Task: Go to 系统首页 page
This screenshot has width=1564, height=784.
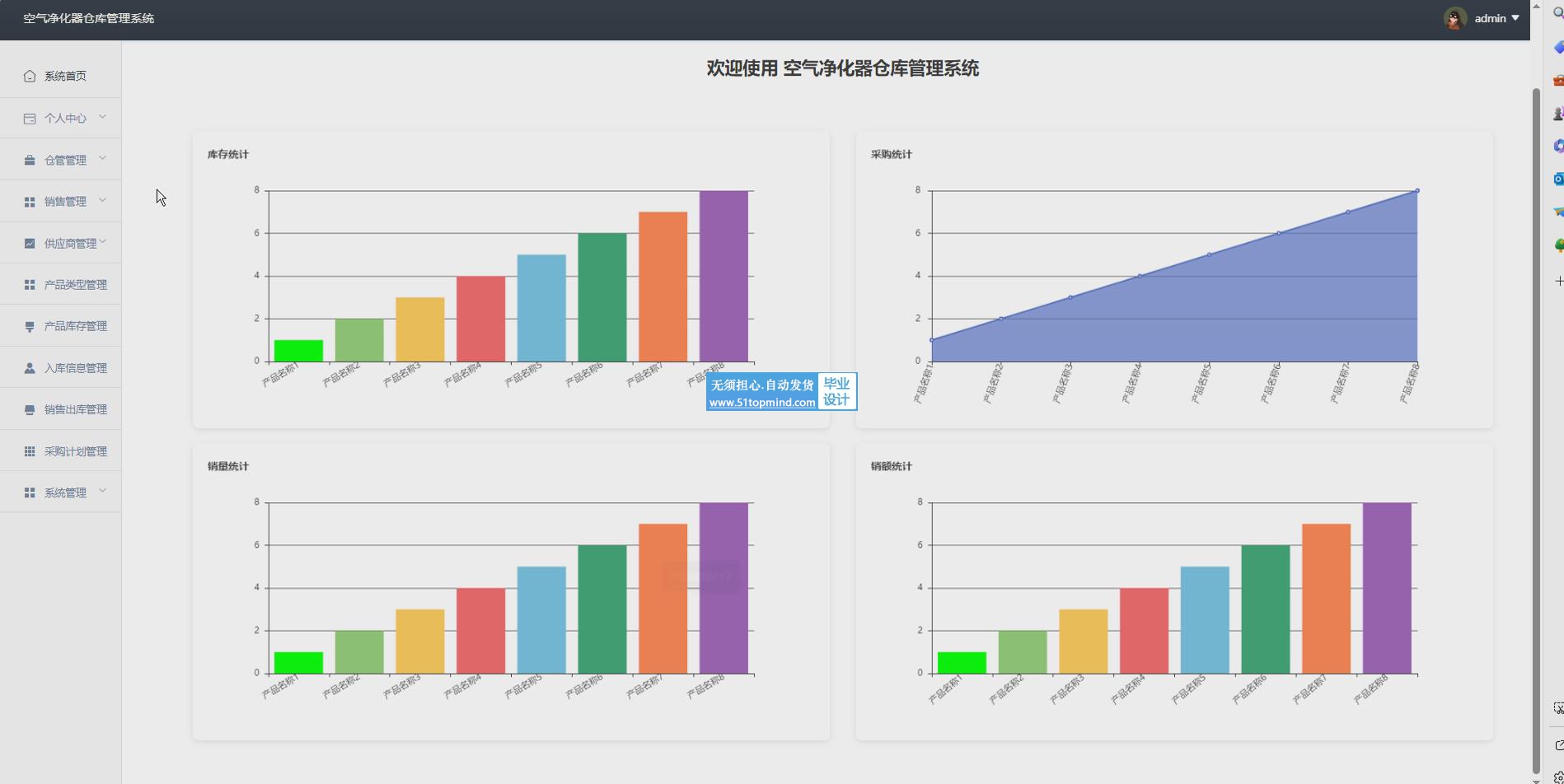Action: 65,76
